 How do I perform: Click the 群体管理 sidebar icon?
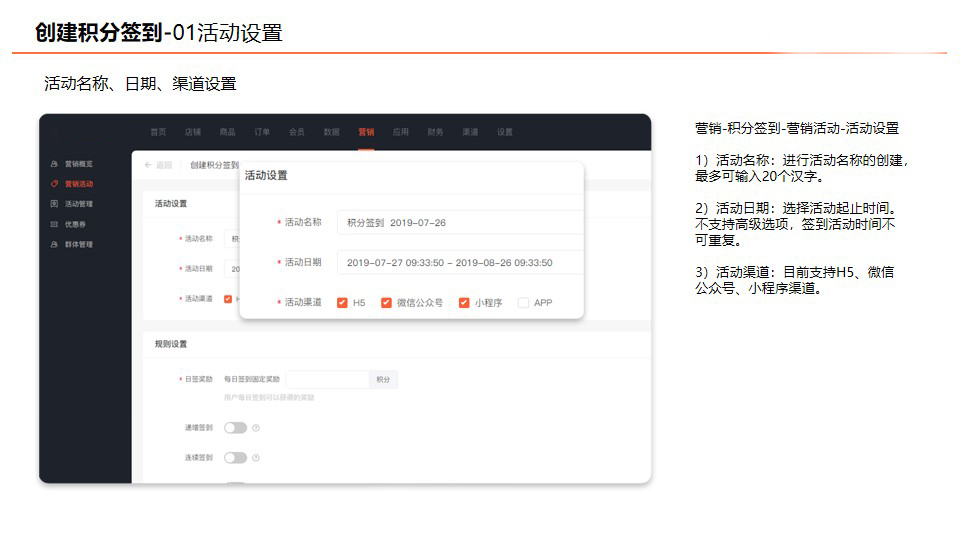click(54, 244)
